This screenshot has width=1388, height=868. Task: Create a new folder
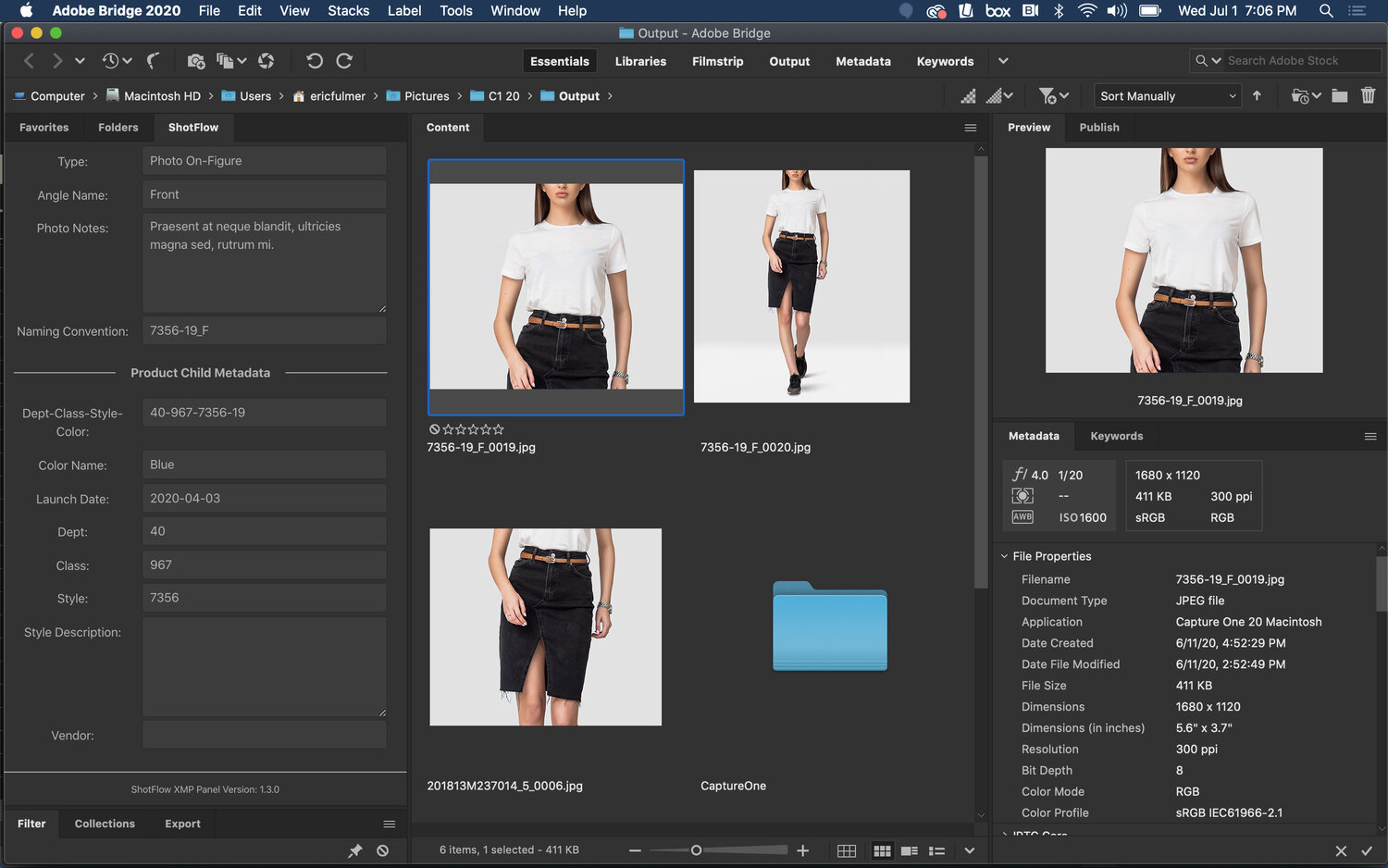point(1340,95)
